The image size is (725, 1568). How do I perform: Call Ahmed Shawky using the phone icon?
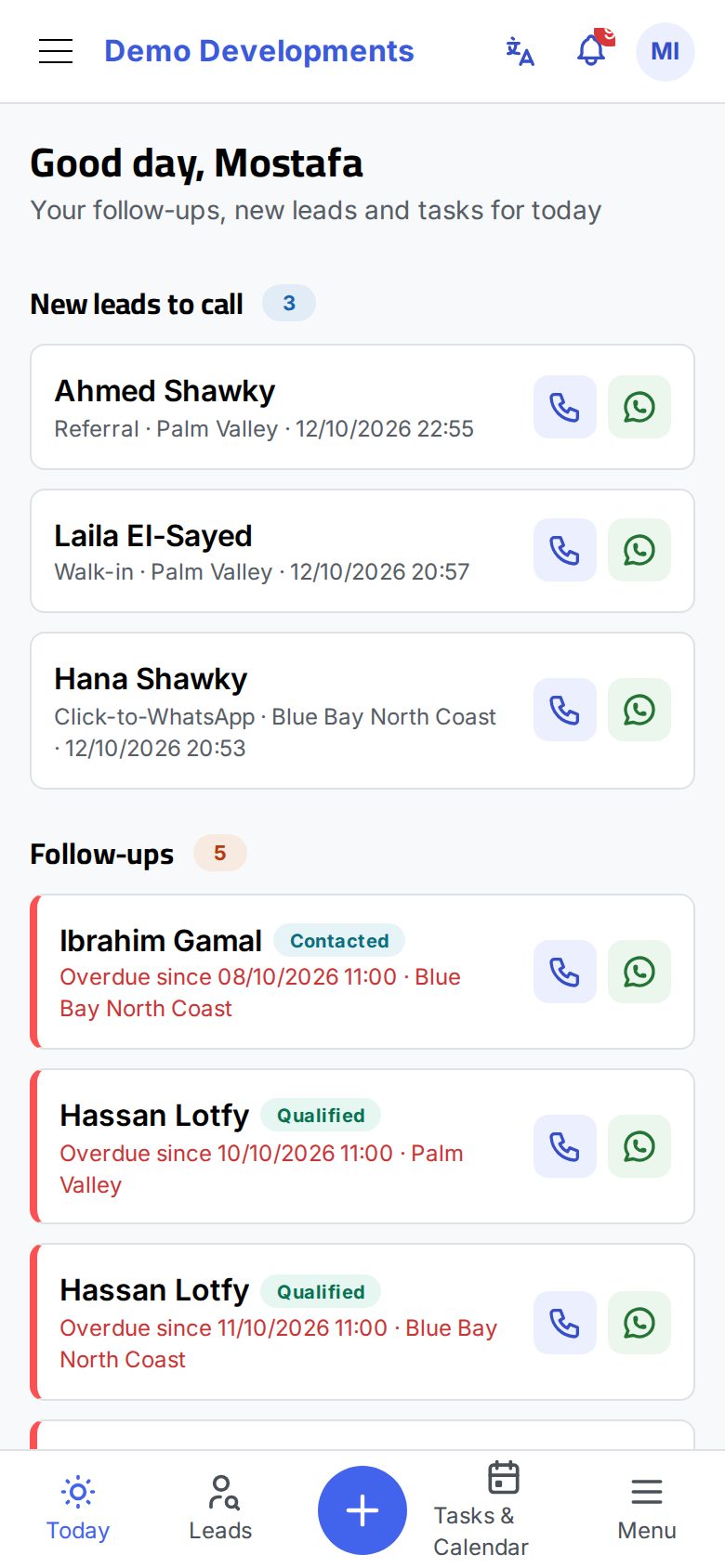click(565, 407)
